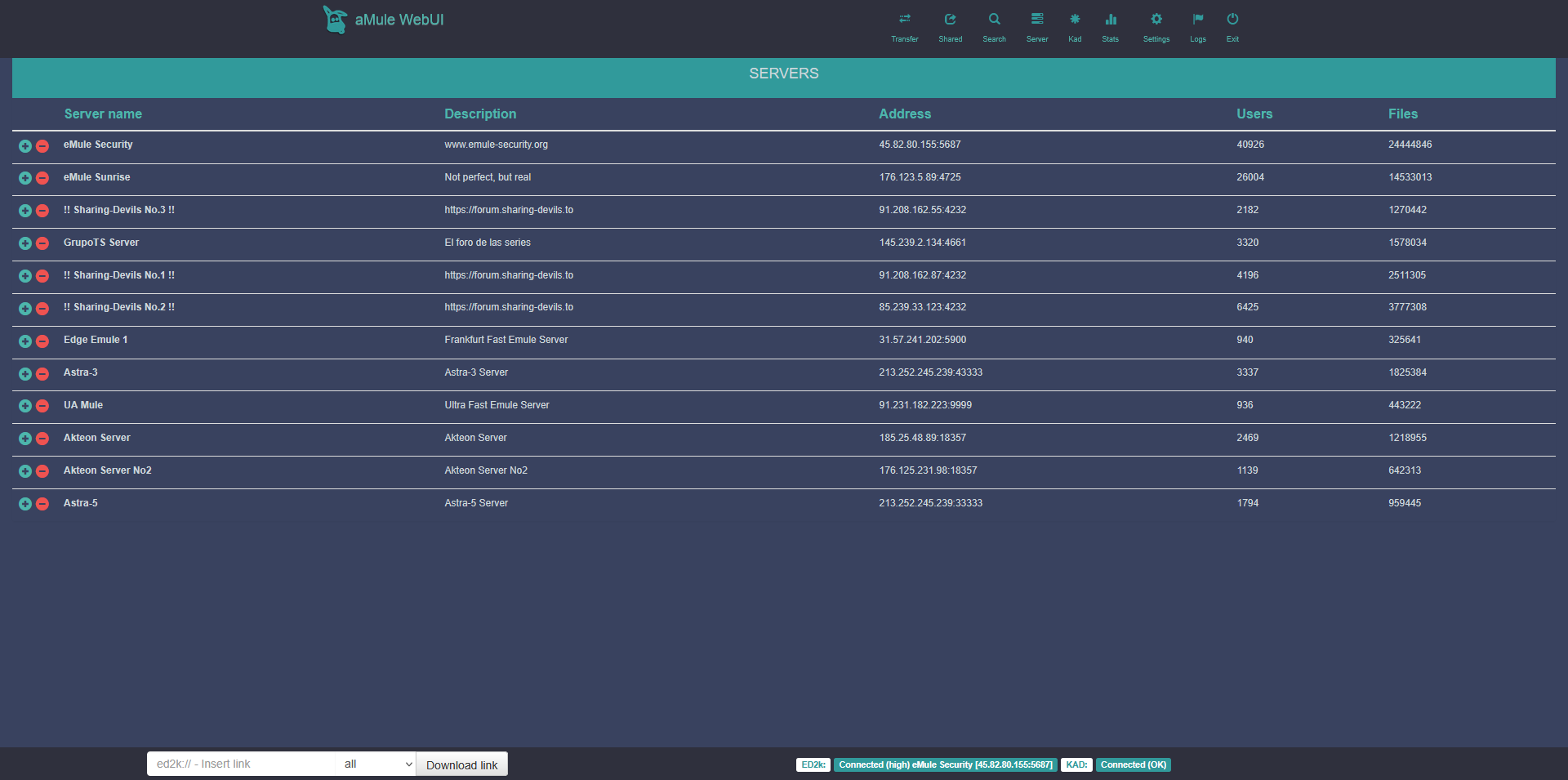Sort by Users column header
This screenshot has width=1568, height=780.
click(x=1254, y=114)
